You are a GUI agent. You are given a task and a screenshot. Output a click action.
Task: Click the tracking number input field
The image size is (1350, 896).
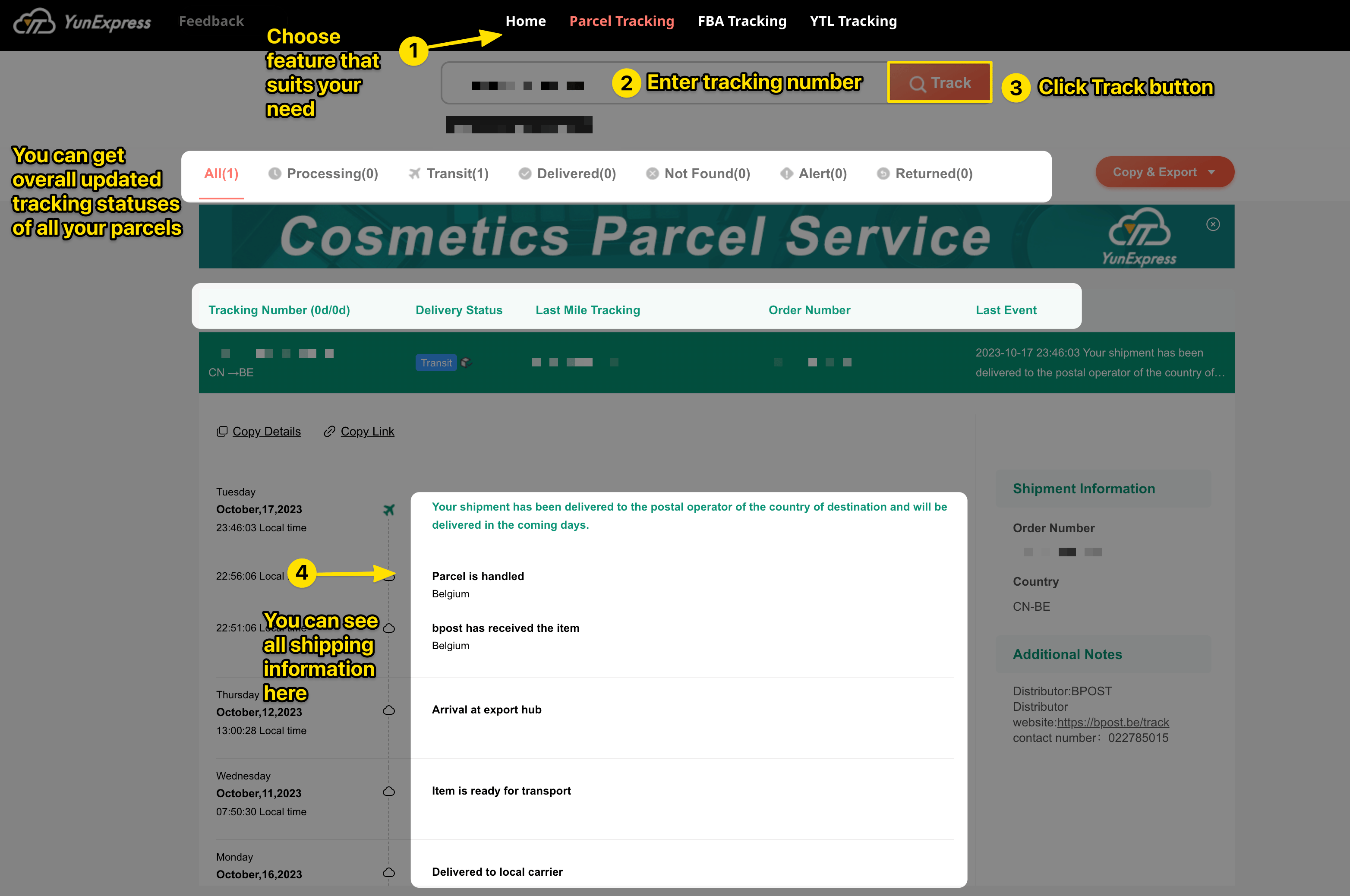[x=665, y=83]
